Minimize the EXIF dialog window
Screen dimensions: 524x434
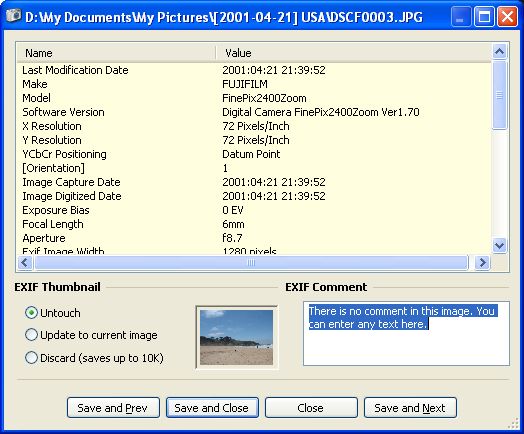tap(461, 16)
